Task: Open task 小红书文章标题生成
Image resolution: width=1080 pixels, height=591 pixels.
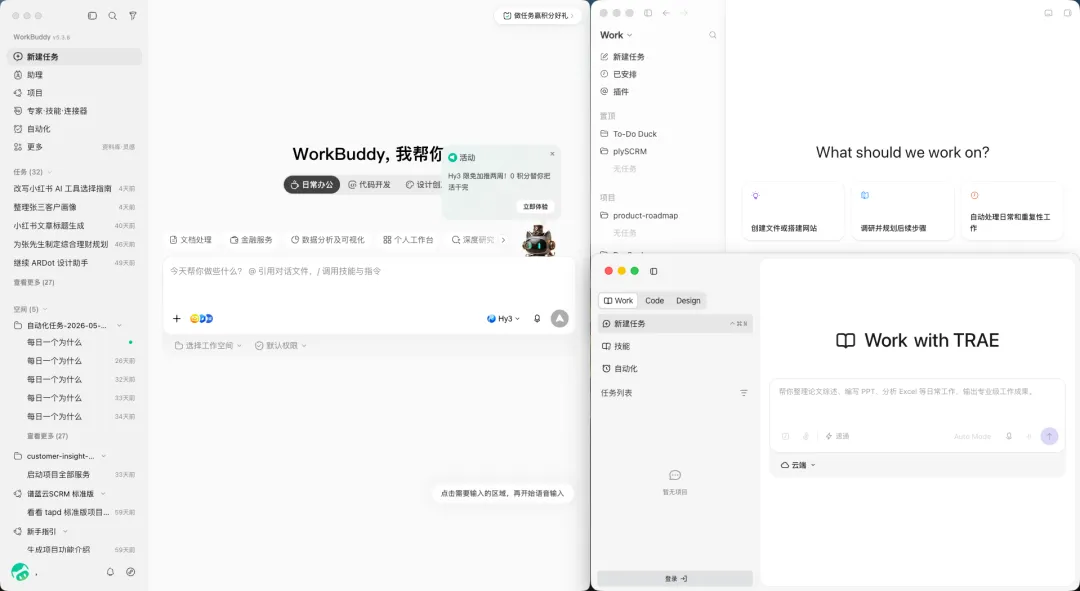Action: (x=74, y=225)
